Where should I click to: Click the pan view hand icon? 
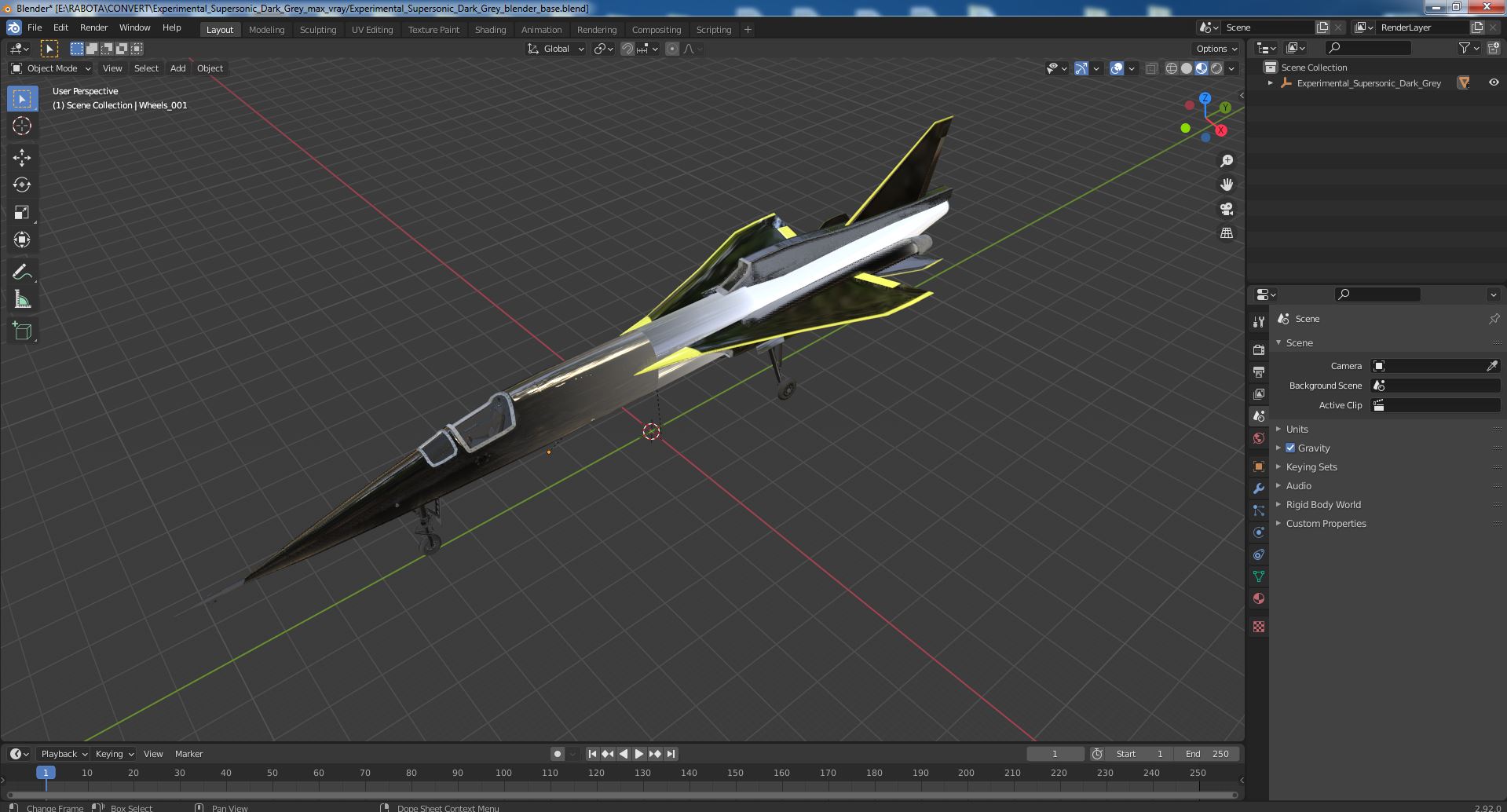click(x=1227, y=185)
